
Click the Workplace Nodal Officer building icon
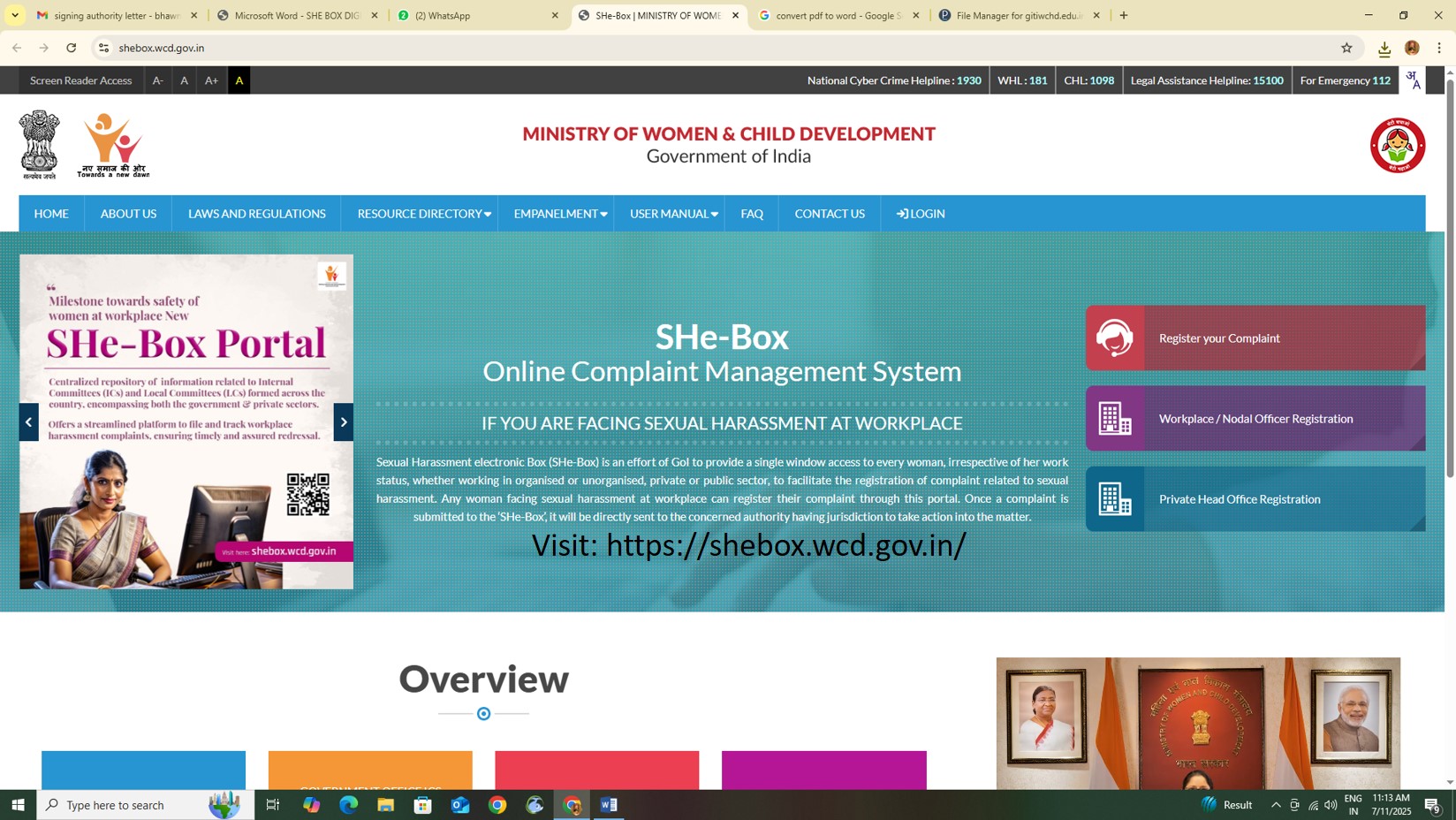pos(1114,418)
